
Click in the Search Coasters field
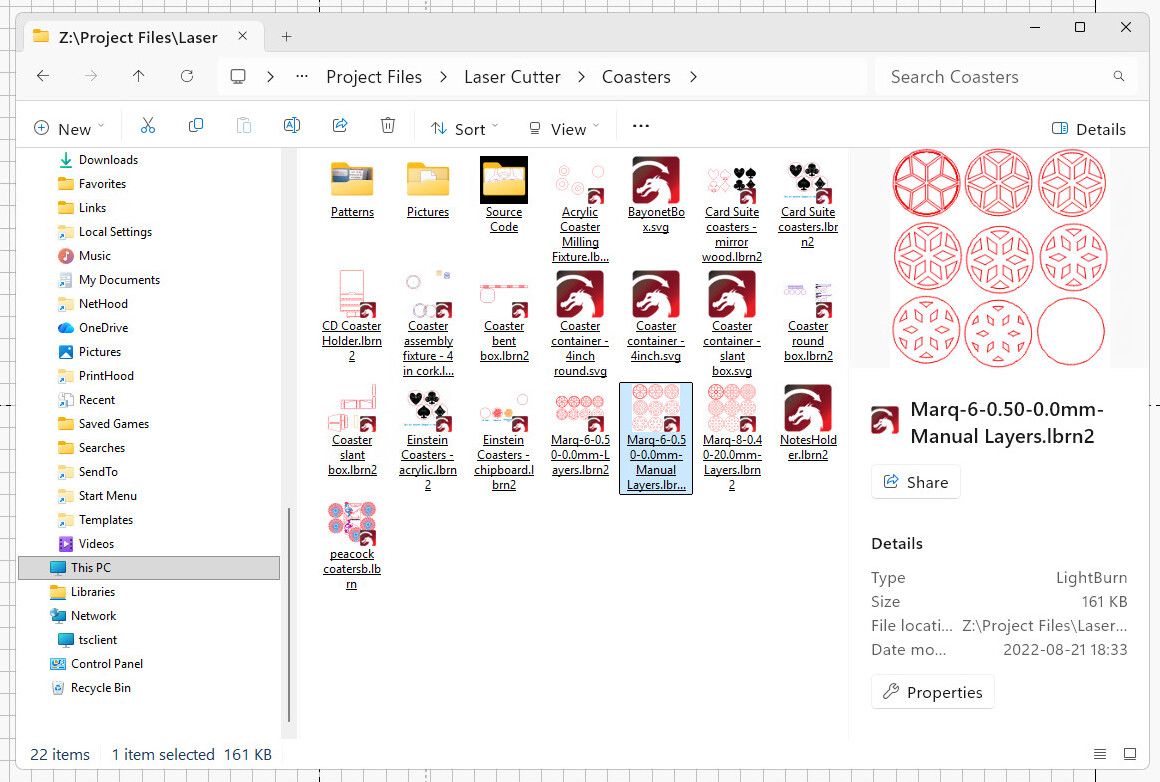(995, 77)
